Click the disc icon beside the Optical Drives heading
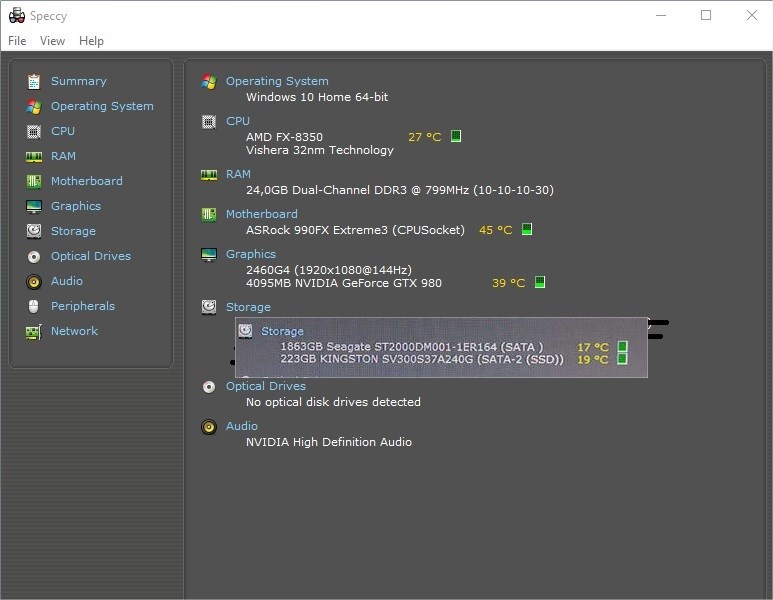Image resolution: width=773 pixels, height=600 pixels. (x=209, y=387)
